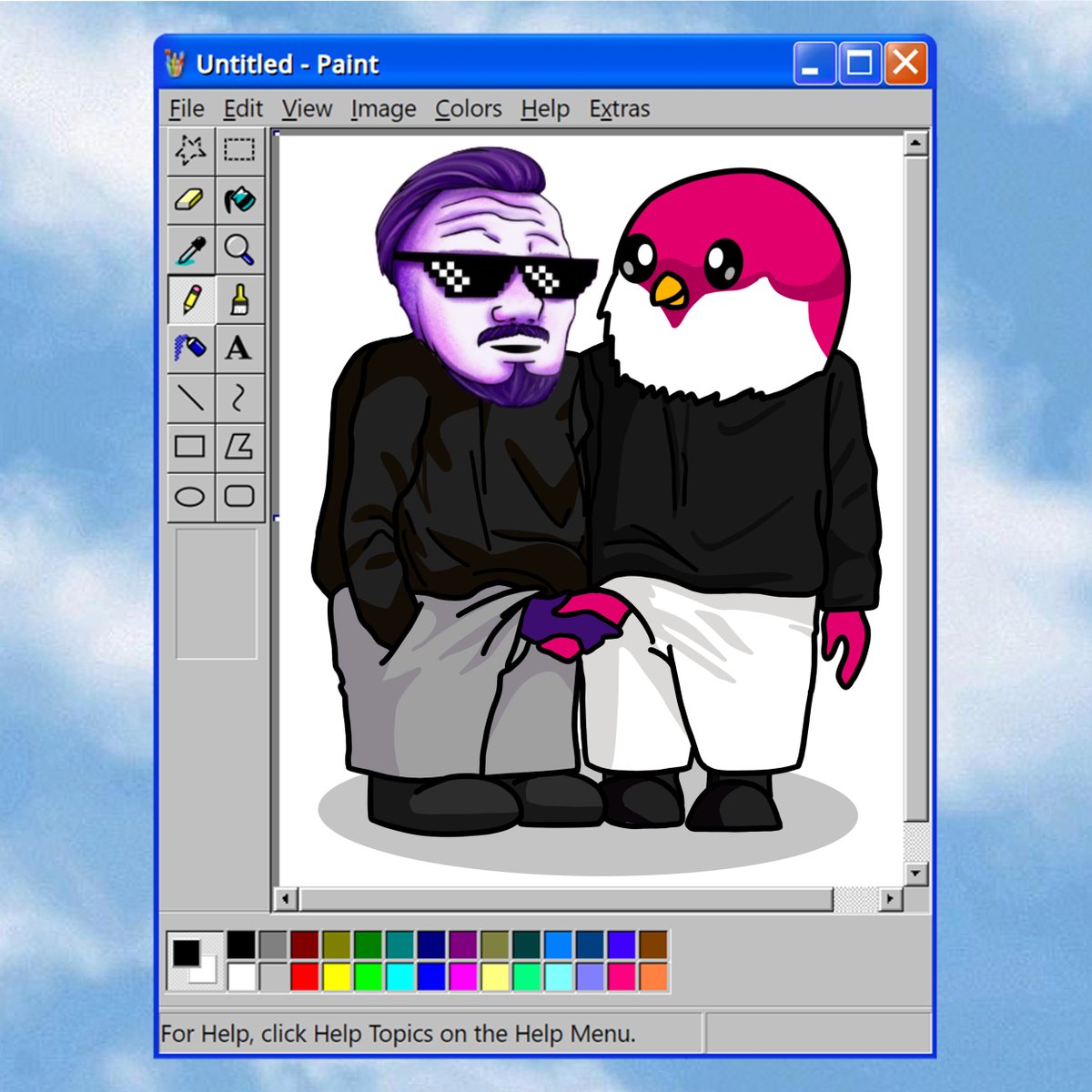This screenshot has height=1092, width=1092.
Task: Open the Image menu
Action: [x=383, y=108]
